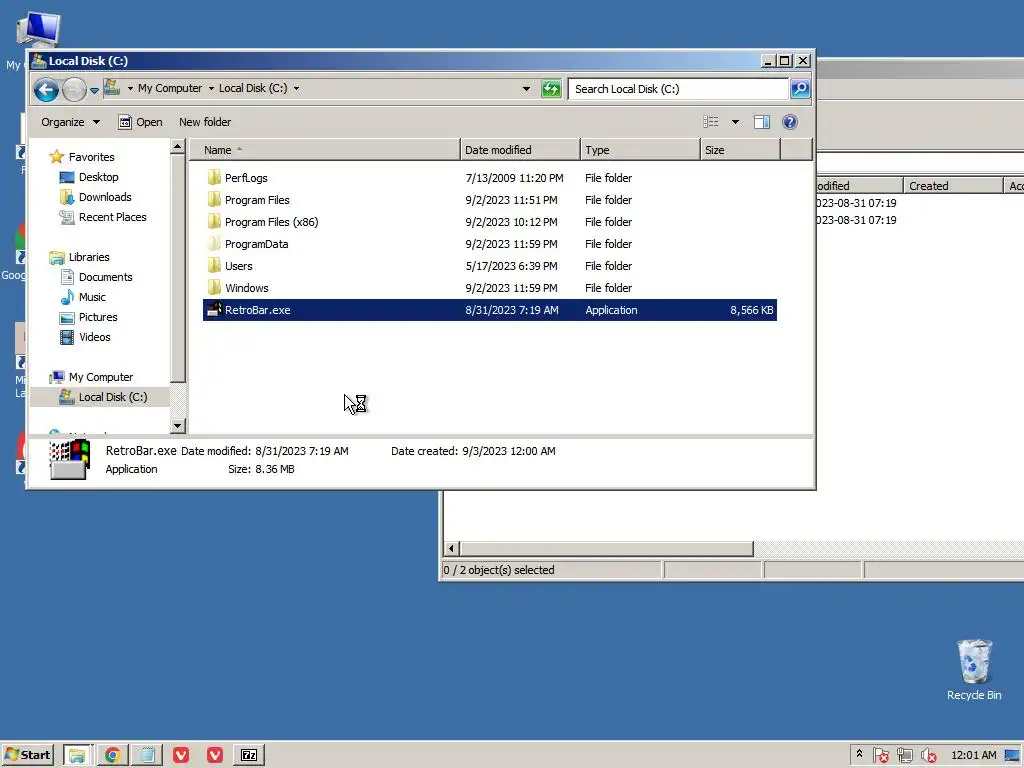This screenshot has height=768, width=1024.
Task: Click '0 / 2 object(s) selected' status text
Action: click(499, 570)
